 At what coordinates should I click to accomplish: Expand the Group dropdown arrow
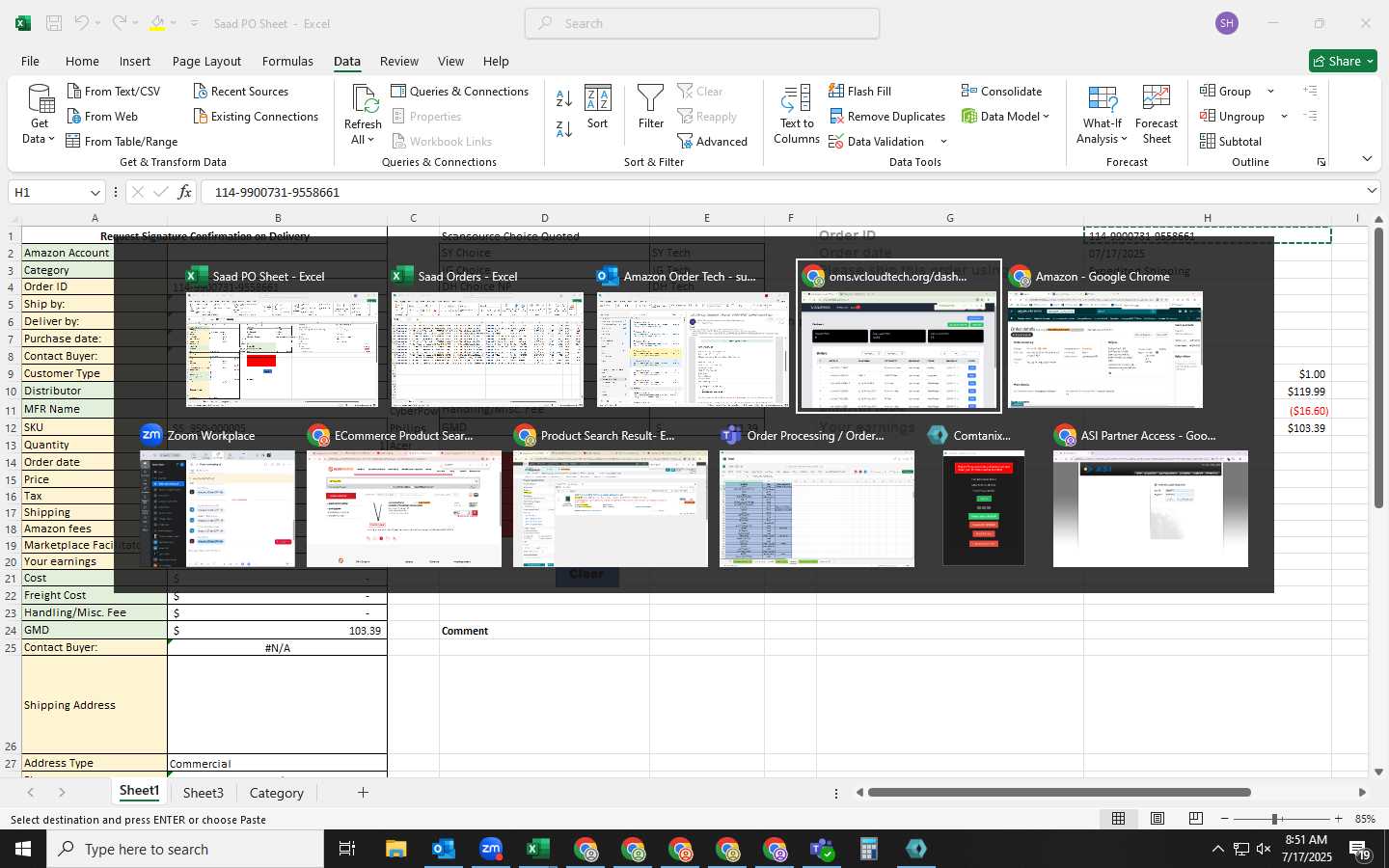click(x=1270, y=92)
